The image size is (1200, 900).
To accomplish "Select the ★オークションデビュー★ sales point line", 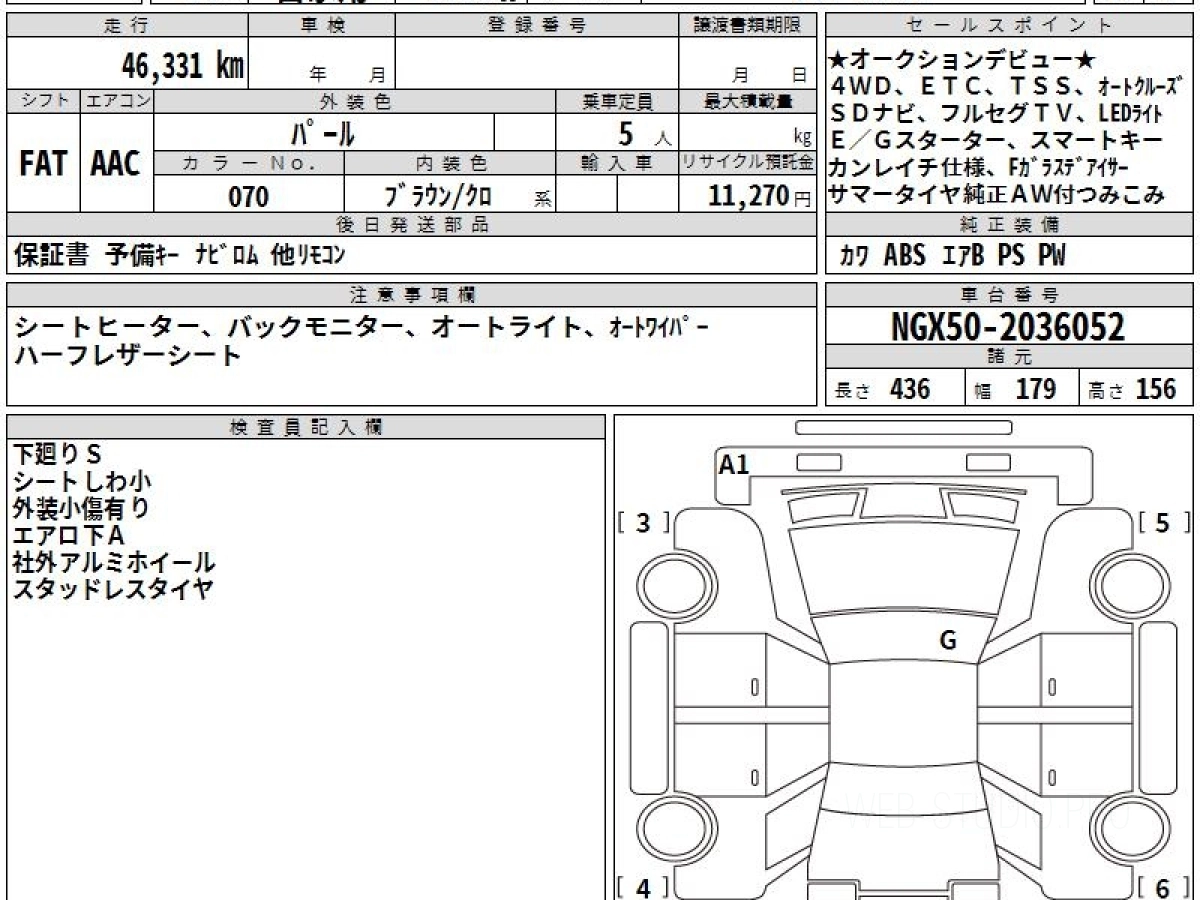I will pyautogui.click(x=963, y=59).
